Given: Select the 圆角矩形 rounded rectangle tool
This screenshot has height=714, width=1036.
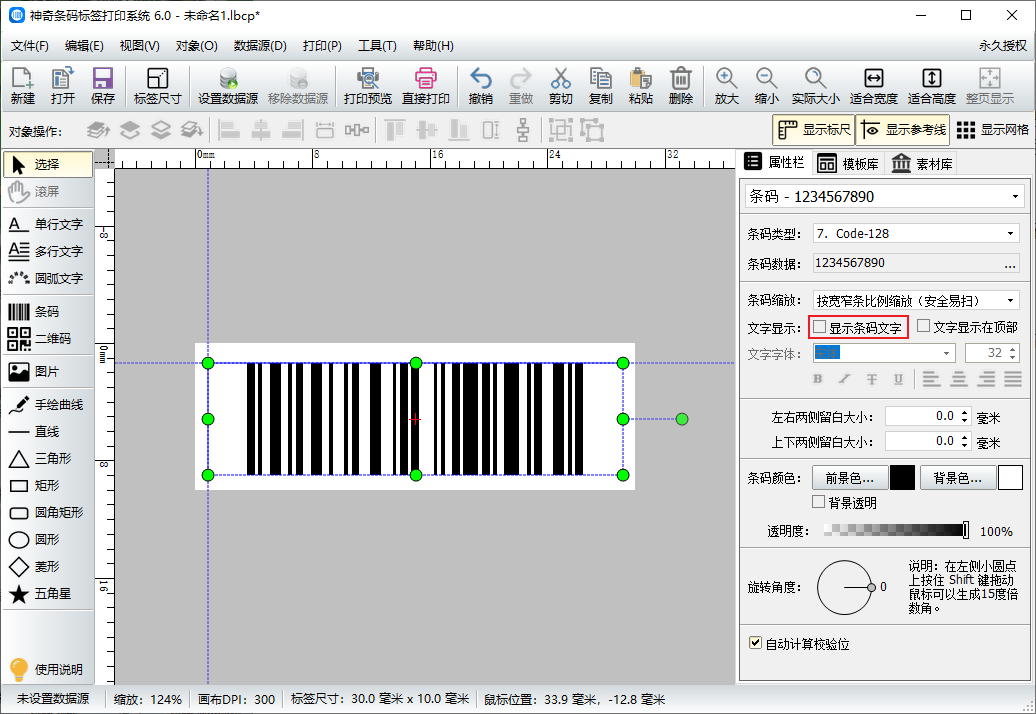Looking at the screenshot, I should [47, 513].
